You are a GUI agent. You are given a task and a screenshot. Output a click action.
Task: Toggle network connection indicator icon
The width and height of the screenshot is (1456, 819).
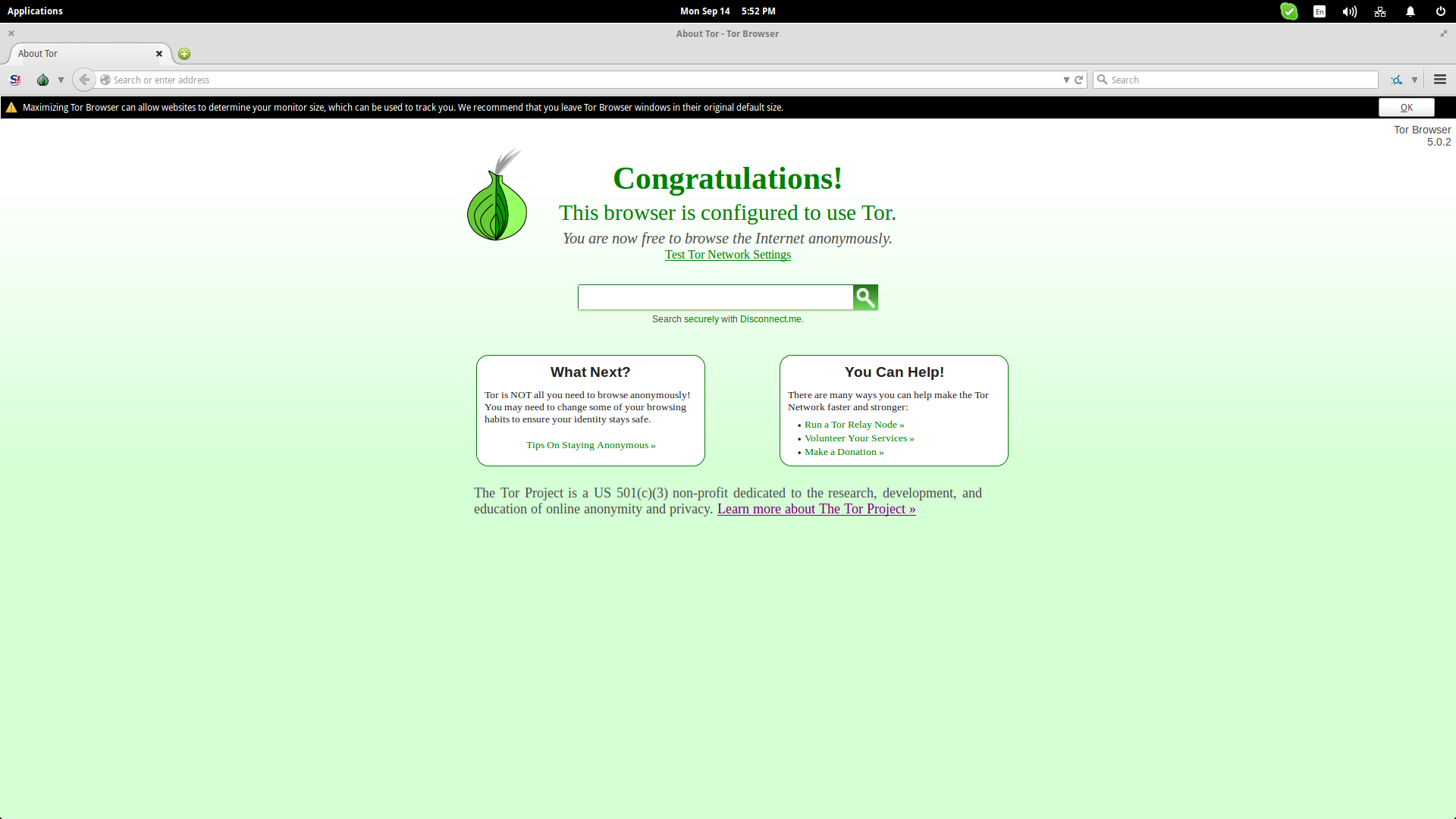[x=1379, y=11]
